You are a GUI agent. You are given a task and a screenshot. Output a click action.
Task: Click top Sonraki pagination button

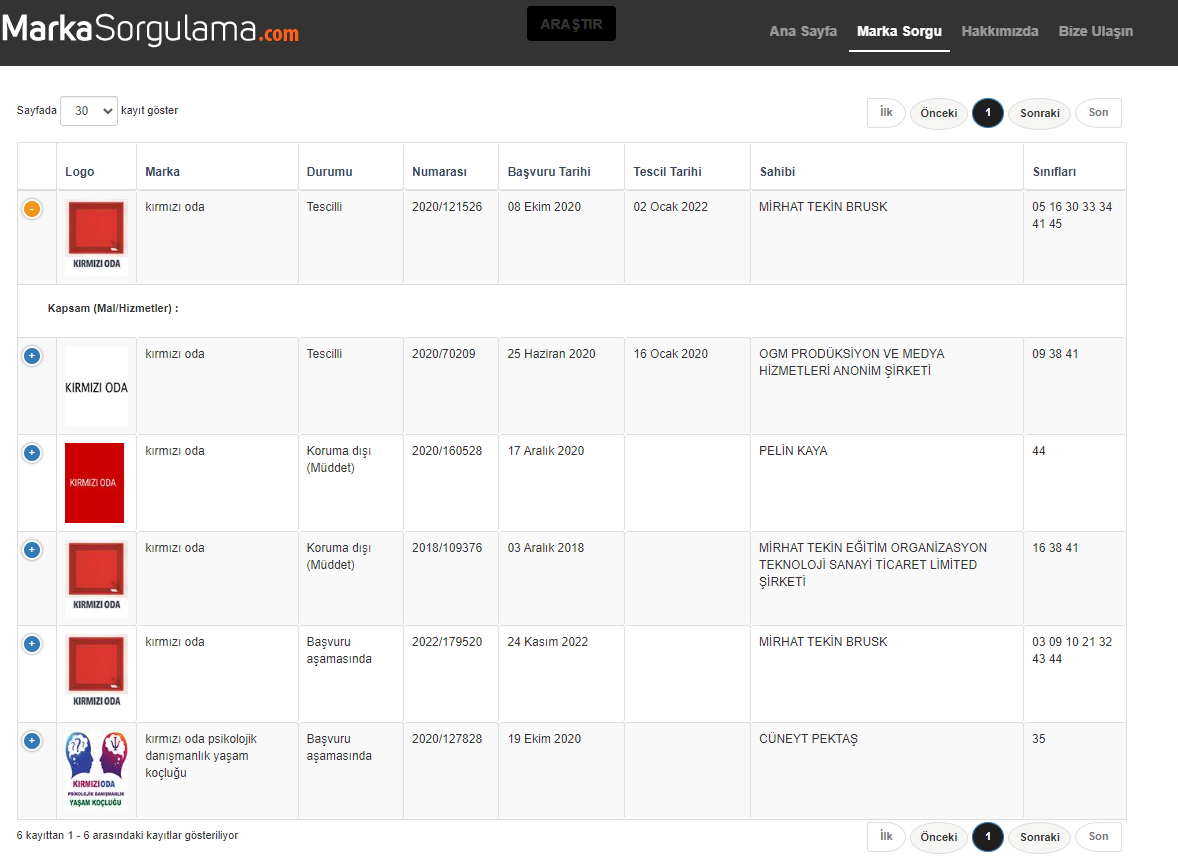(1039, 113)
